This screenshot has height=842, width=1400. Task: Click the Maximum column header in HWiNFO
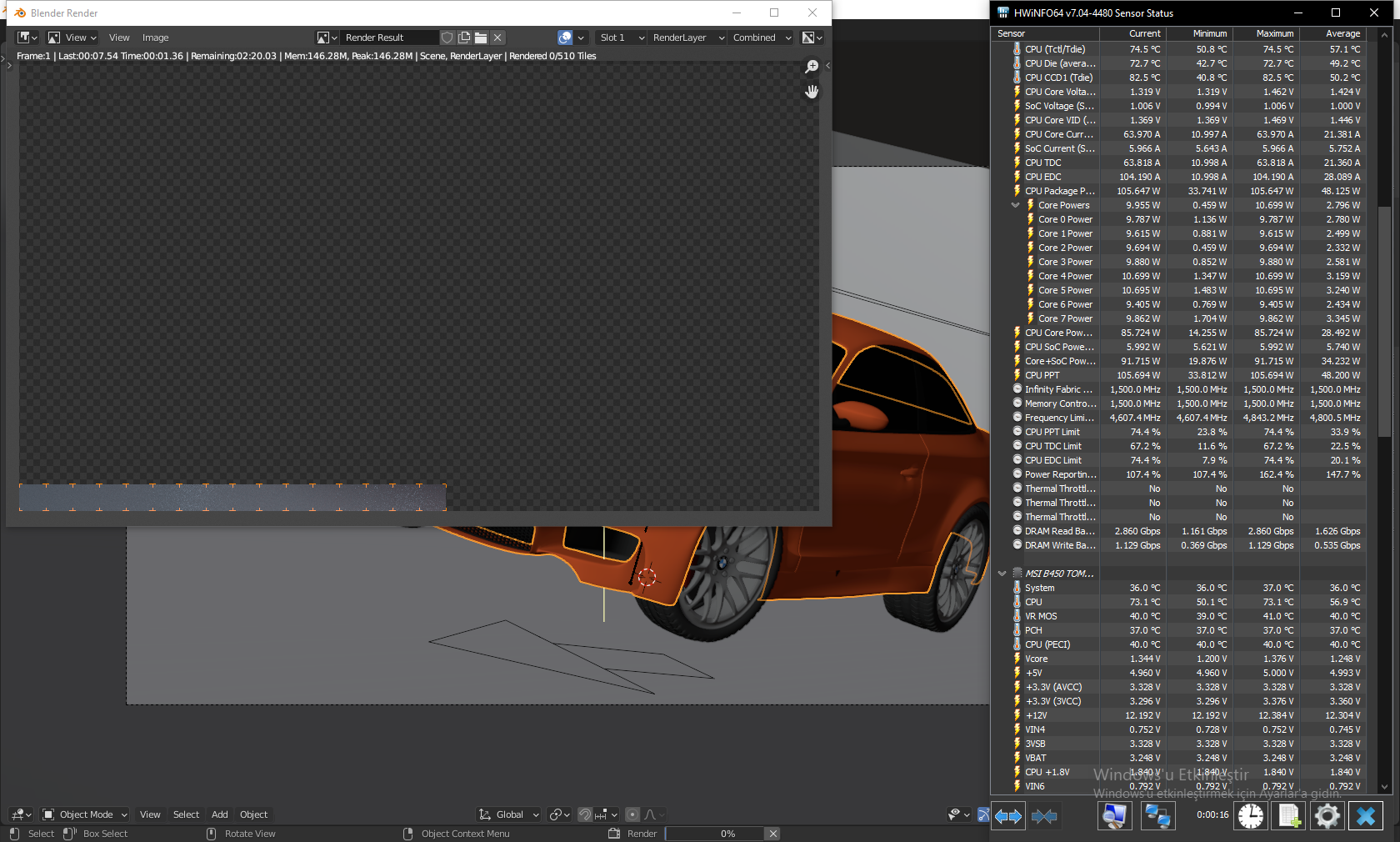[x=1266, y=33]
